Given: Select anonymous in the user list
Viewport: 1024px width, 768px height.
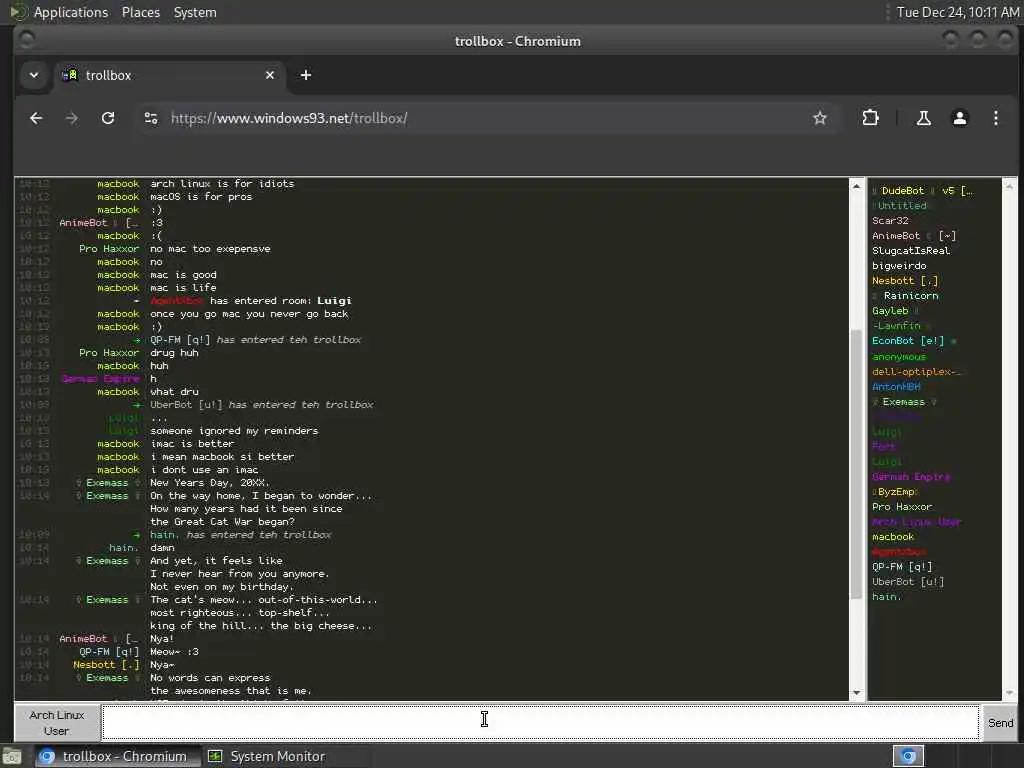Looking at the screenshot, I should [899, 357].
